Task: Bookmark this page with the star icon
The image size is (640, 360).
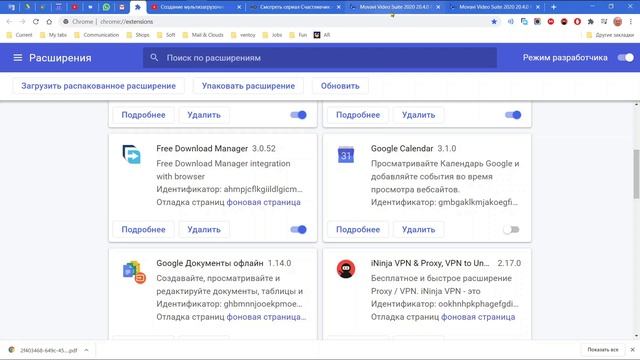Action: tap(494, 22)
